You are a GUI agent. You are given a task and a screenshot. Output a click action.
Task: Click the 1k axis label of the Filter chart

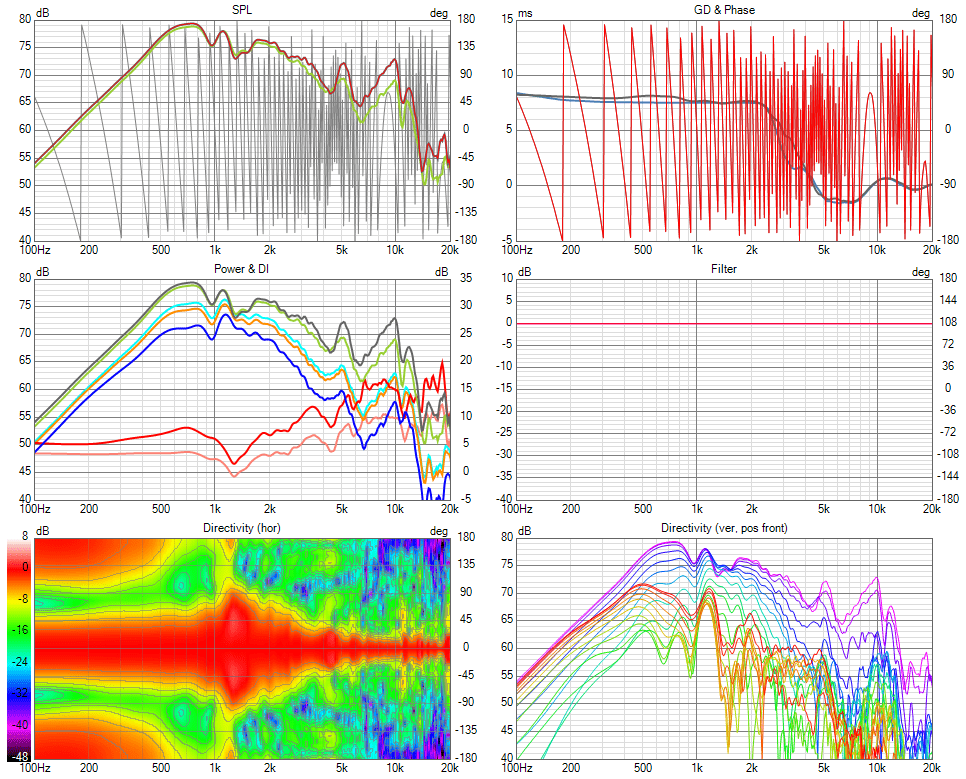[x=697, y=508]
